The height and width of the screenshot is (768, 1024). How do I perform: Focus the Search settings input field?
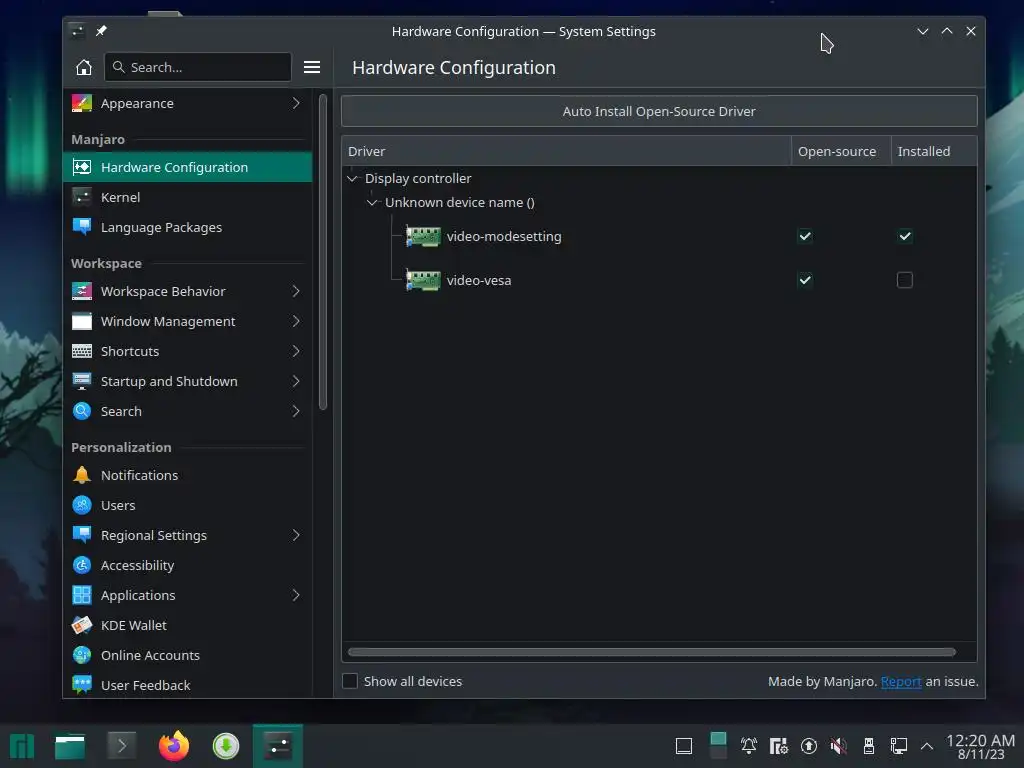point(198,67)
